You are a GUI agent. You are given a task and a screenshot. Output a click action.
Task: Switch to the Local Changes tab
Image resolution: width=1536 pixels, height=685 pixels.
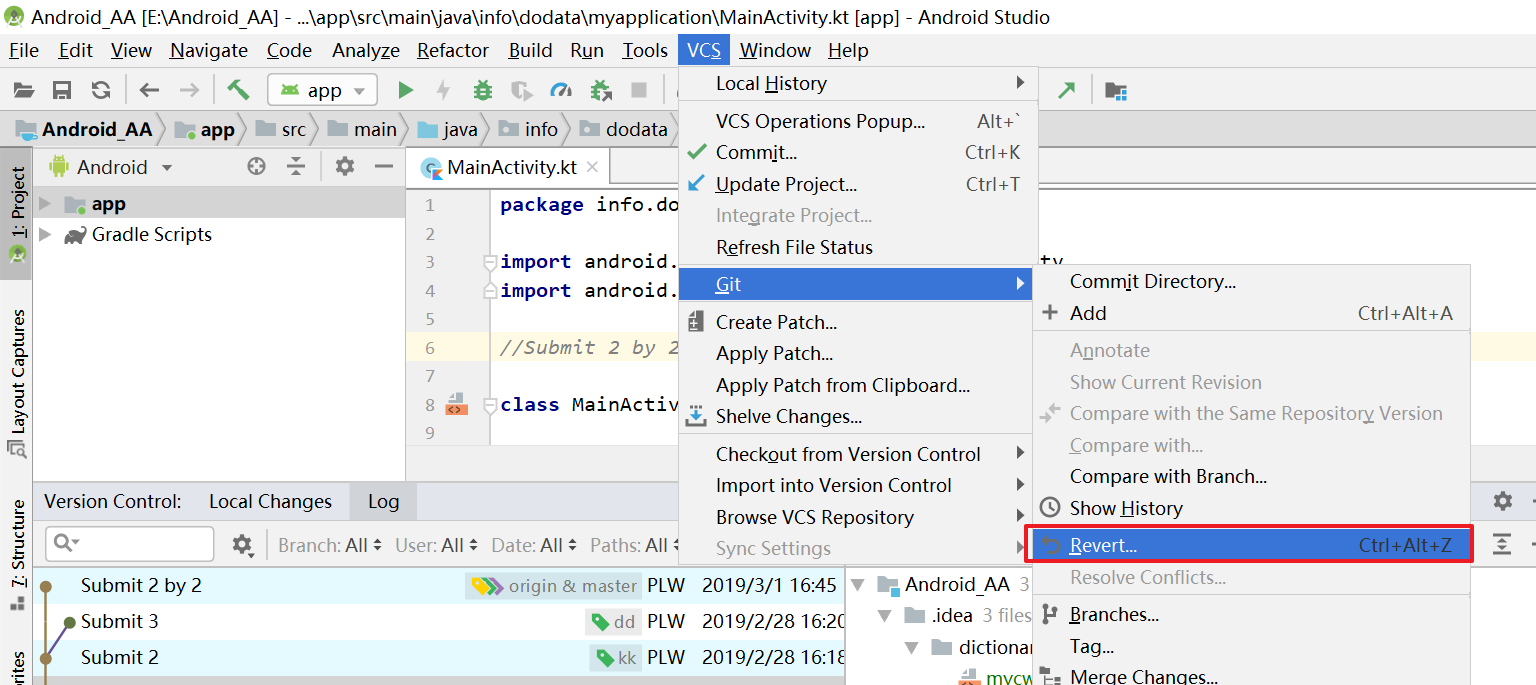click(270, 502)
